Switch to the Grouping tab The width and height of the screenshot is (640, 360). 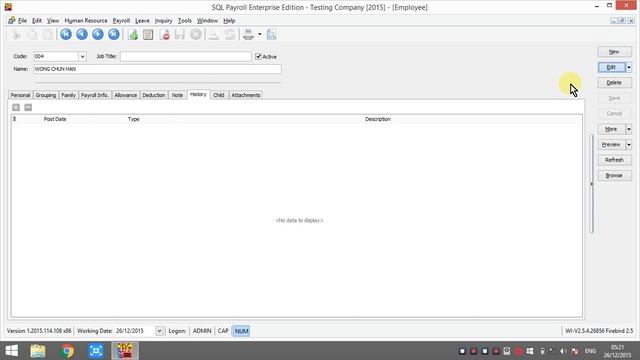coord(45,95)
